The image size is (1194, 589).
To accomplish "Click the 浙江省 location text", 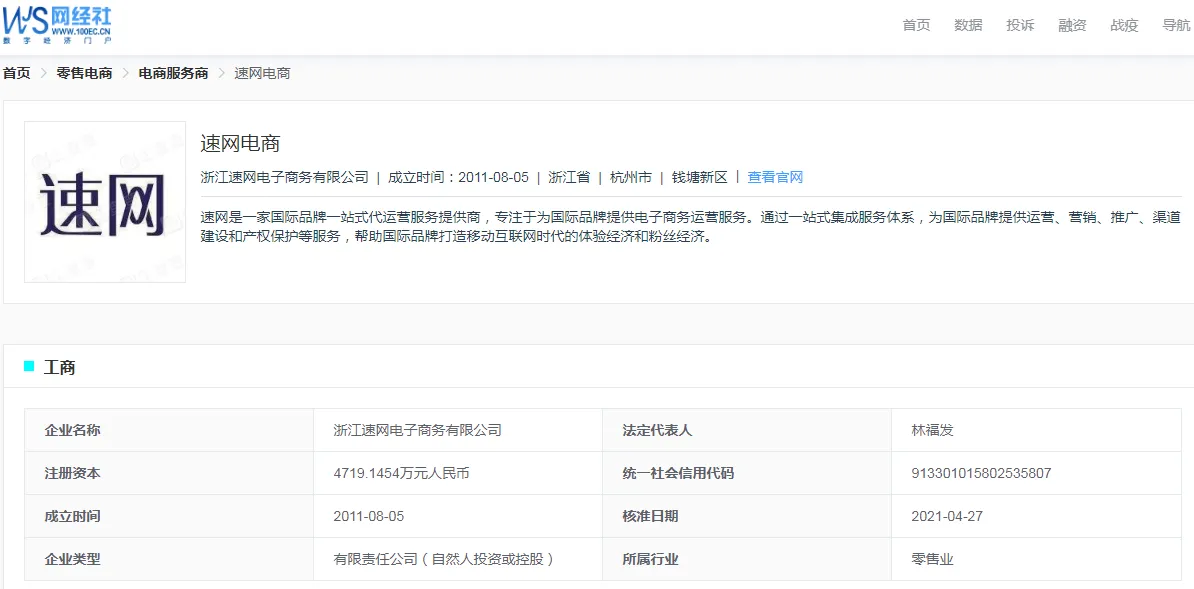I will pos(569,178).
